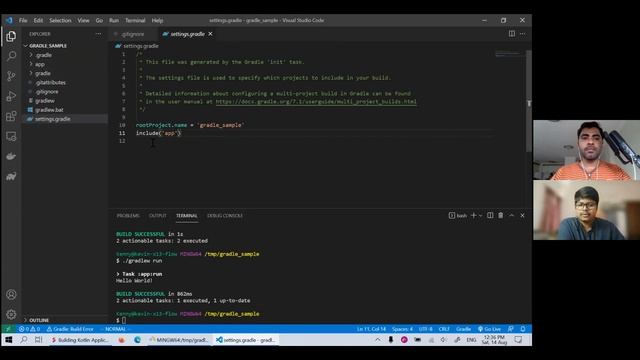
Task: Open the Go menu
Action: coord(99,20)
